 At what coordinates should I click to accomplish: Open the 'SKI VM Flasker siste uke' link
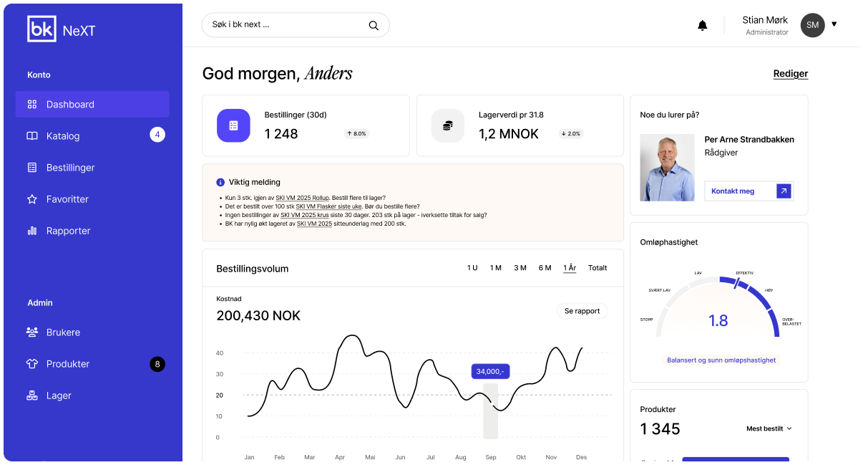(x=329, y=206)
